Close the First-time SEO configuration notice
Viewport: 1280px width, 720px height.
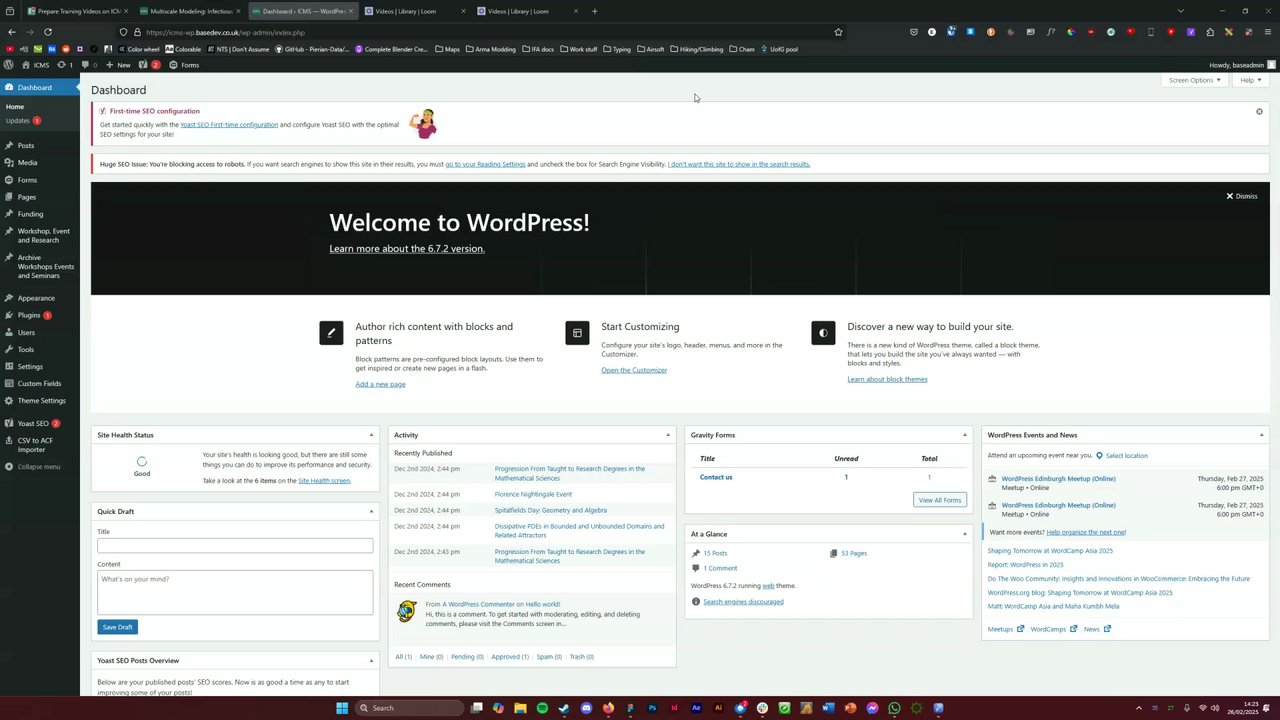coord(1259,111)
